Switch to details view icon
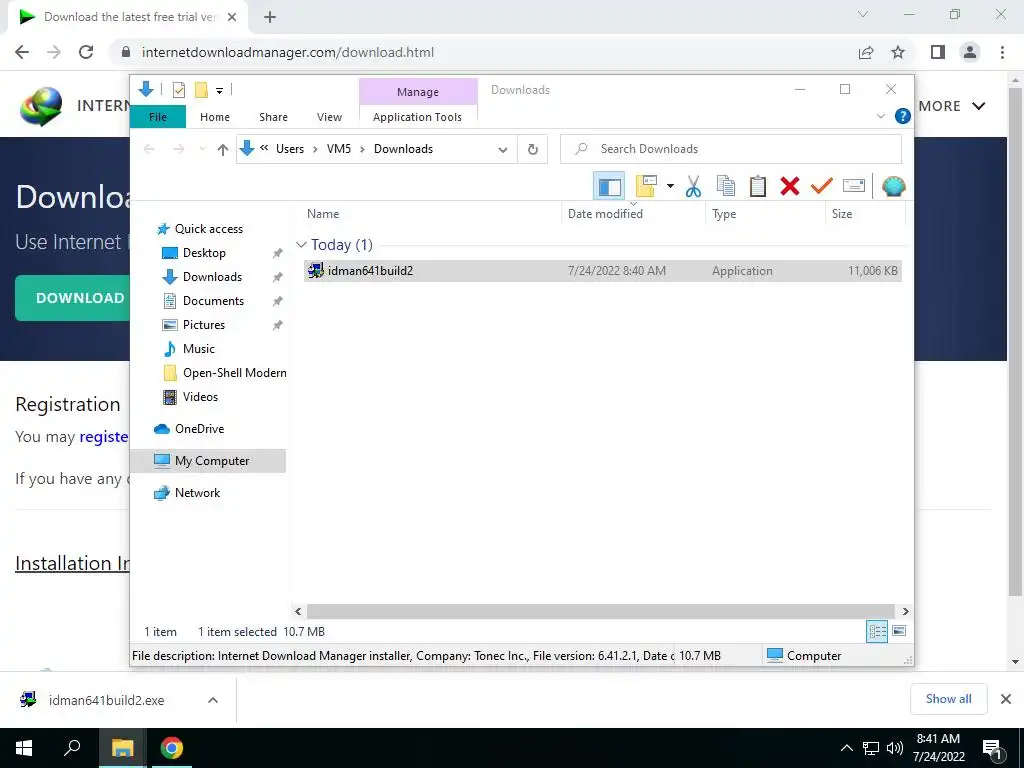 pos(877,631)
